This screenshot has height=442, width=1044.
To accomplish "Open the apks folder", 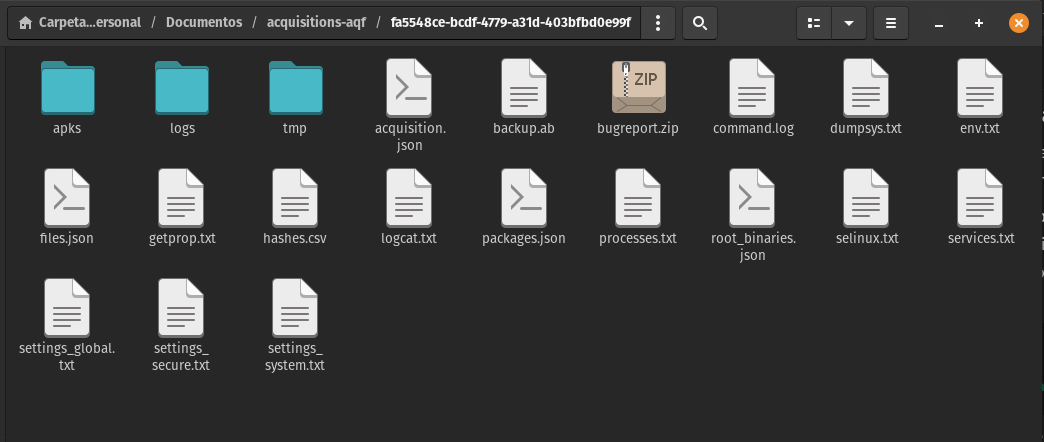I will 67,88.
